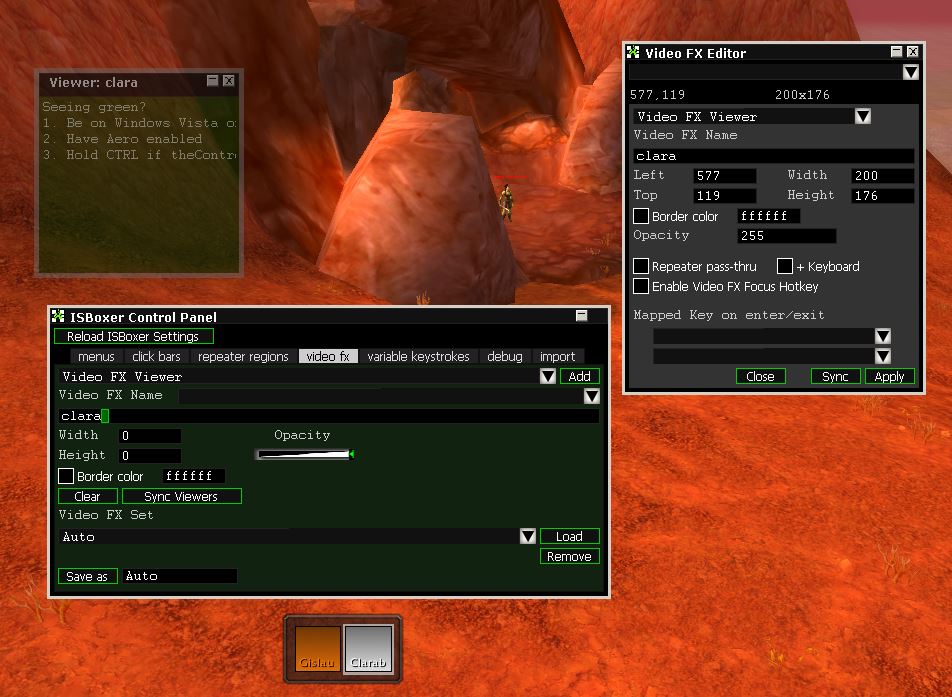The width and height of the screenshot is (952, 697).
Task: Focus the clara name field in Video FX Editor
Action: (x=774, y=156)
